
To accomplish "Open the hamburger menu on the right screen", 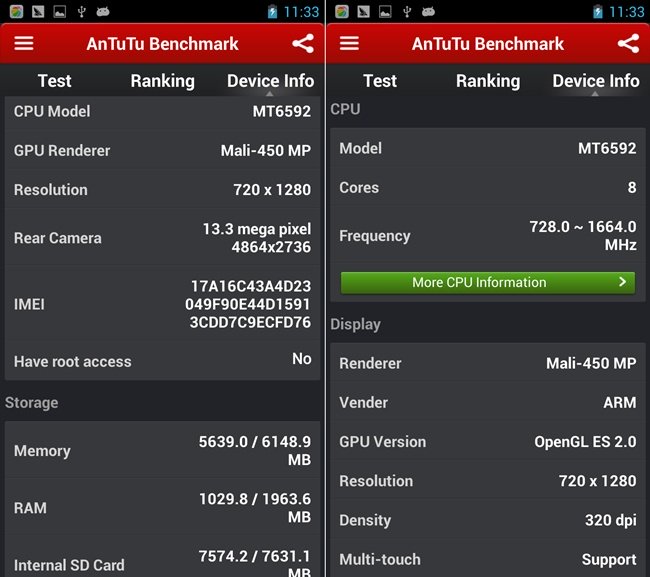I will pos(349,44).
